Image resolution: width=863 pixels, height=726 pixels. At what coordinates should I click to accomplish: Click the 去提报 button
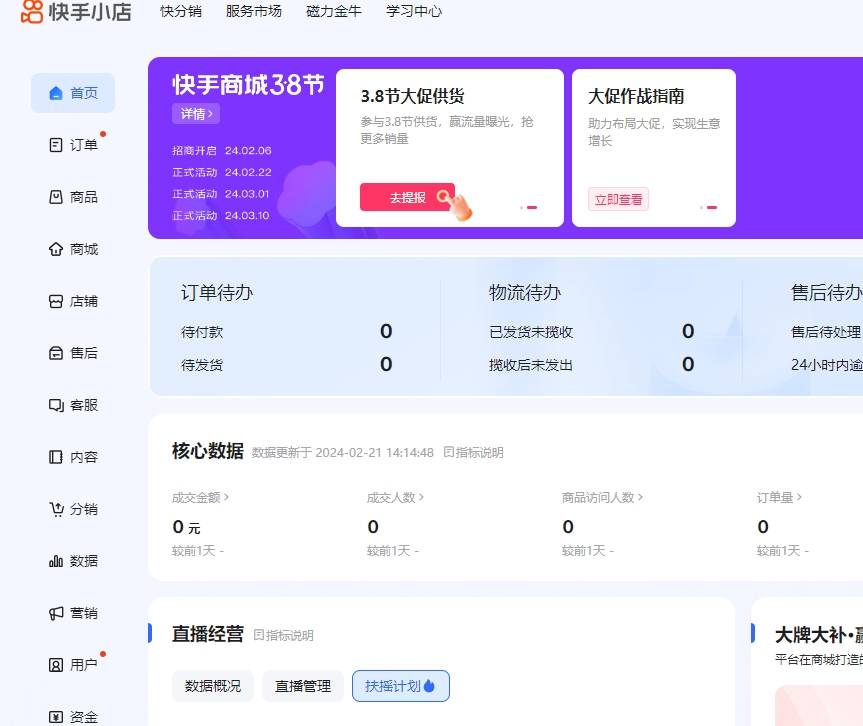click(x=407, y=197)
